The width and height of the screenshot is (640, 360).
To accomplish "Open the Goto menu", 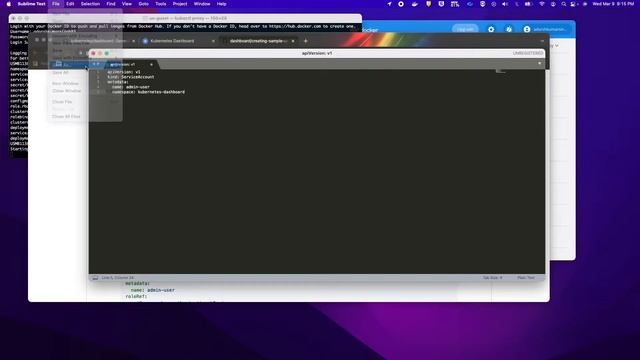I will [144, 4].
